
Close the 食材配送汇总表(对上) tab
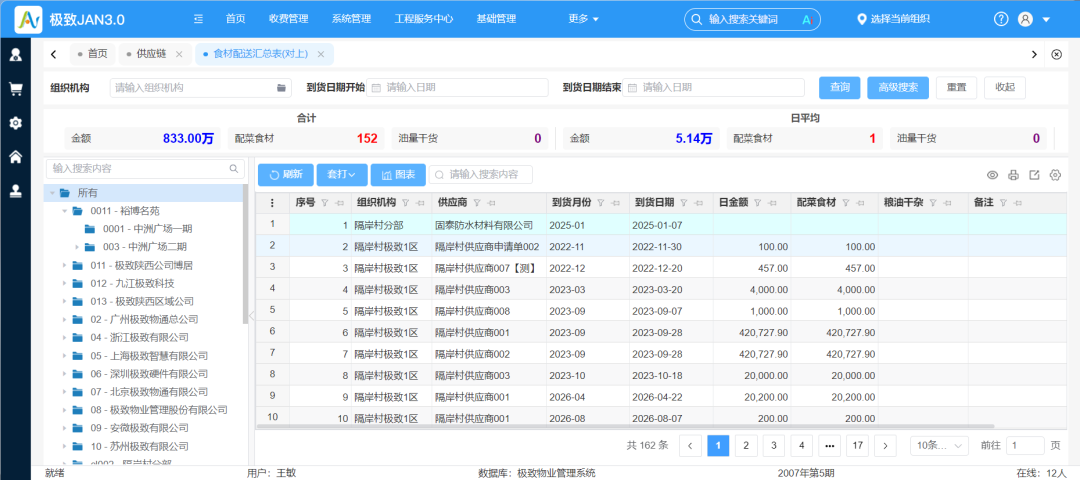[x=320, y=54]
